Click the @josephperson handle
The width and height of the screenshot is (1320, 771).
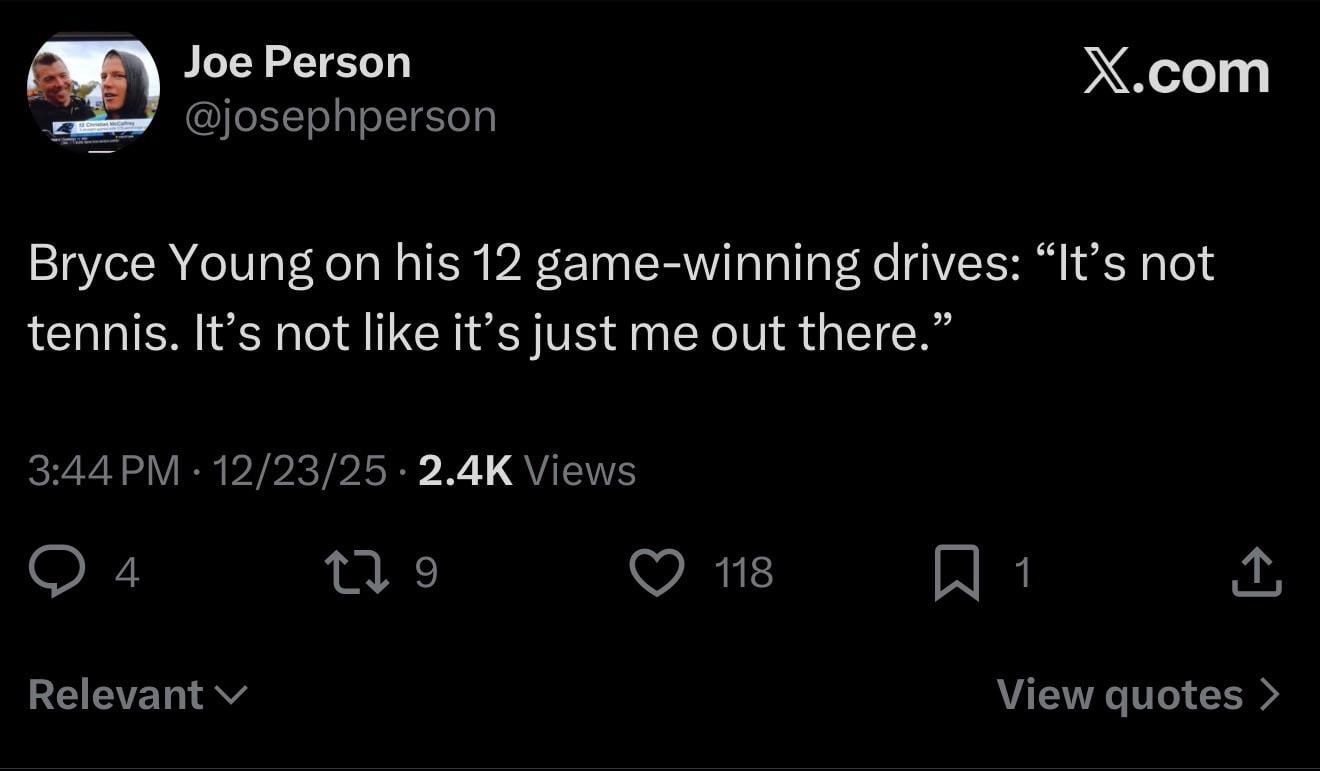[338, 114]
